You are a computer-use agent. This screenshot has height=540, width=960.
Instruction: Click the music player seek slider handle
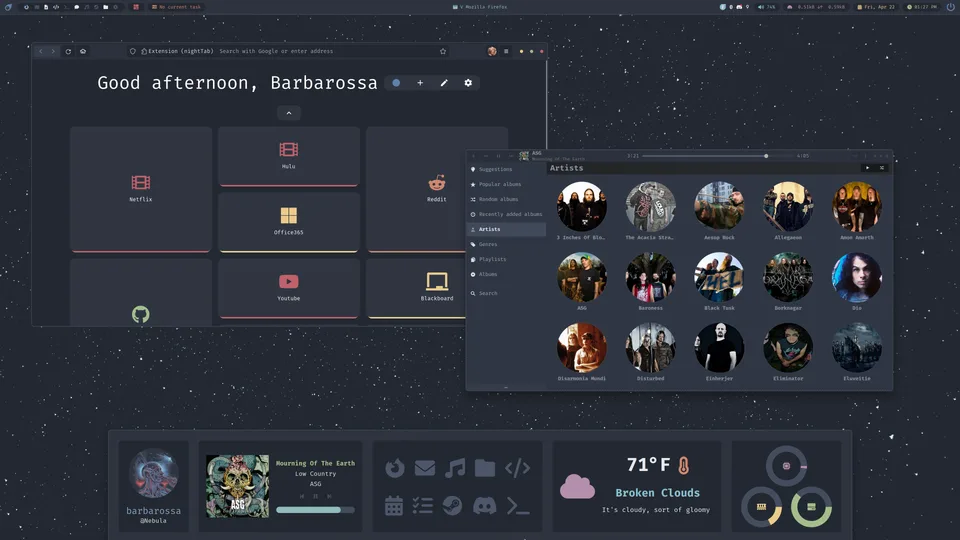tap(766, 156)
